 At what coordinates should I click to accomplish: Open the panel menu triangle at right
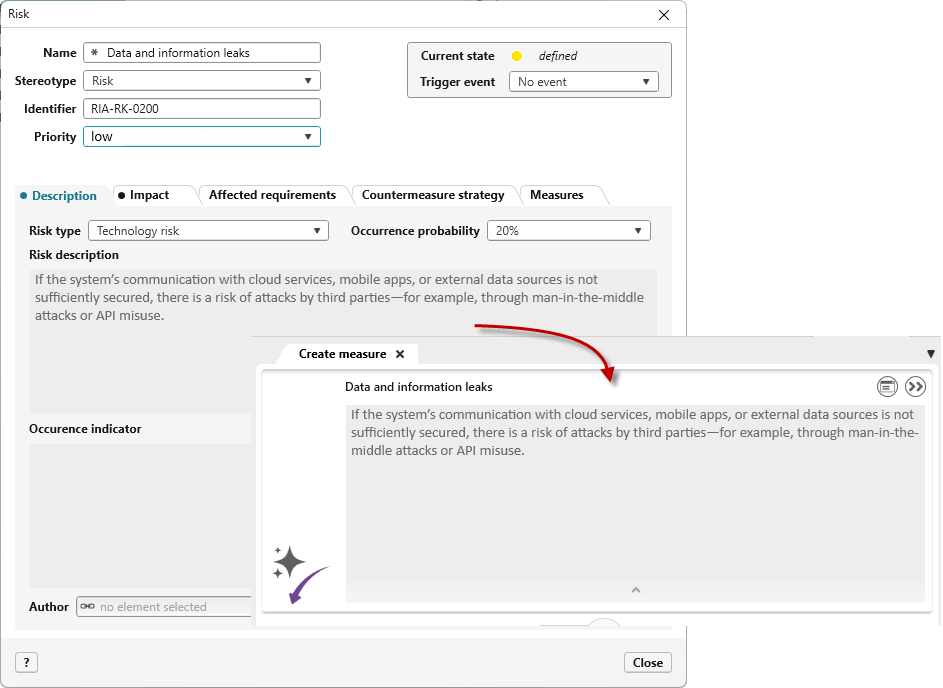click(x=931, y=354)
